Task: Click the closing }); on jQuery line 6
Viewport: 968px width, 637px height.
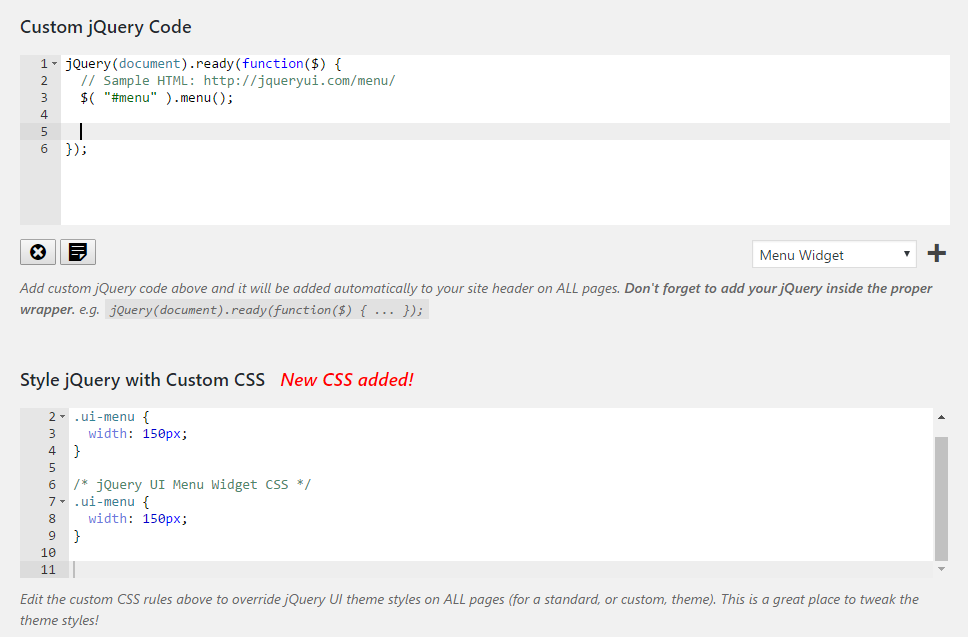Action: tap(76, 149)
